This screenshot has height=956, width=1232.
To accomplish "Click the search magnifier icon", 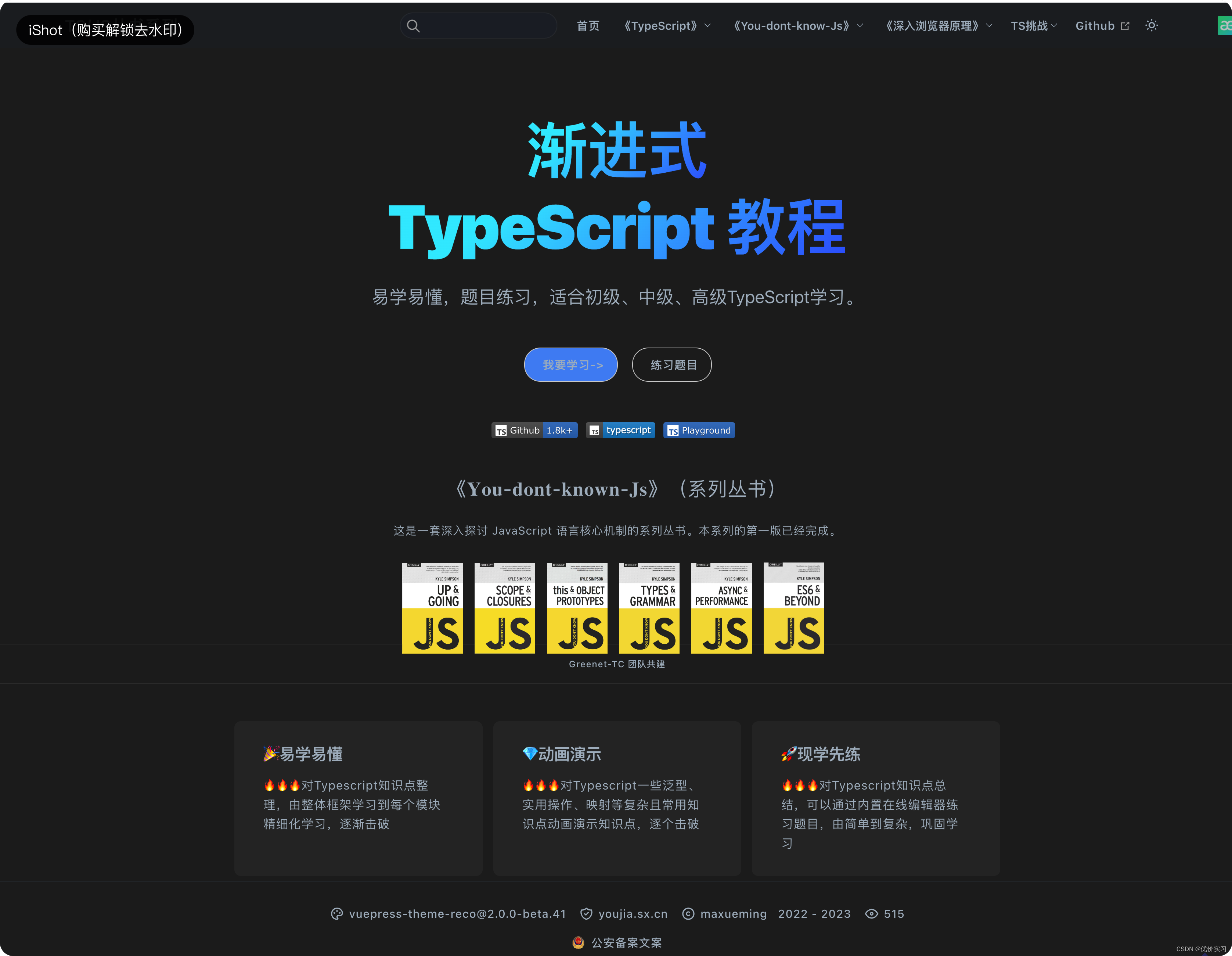I will tap(413, 26).
